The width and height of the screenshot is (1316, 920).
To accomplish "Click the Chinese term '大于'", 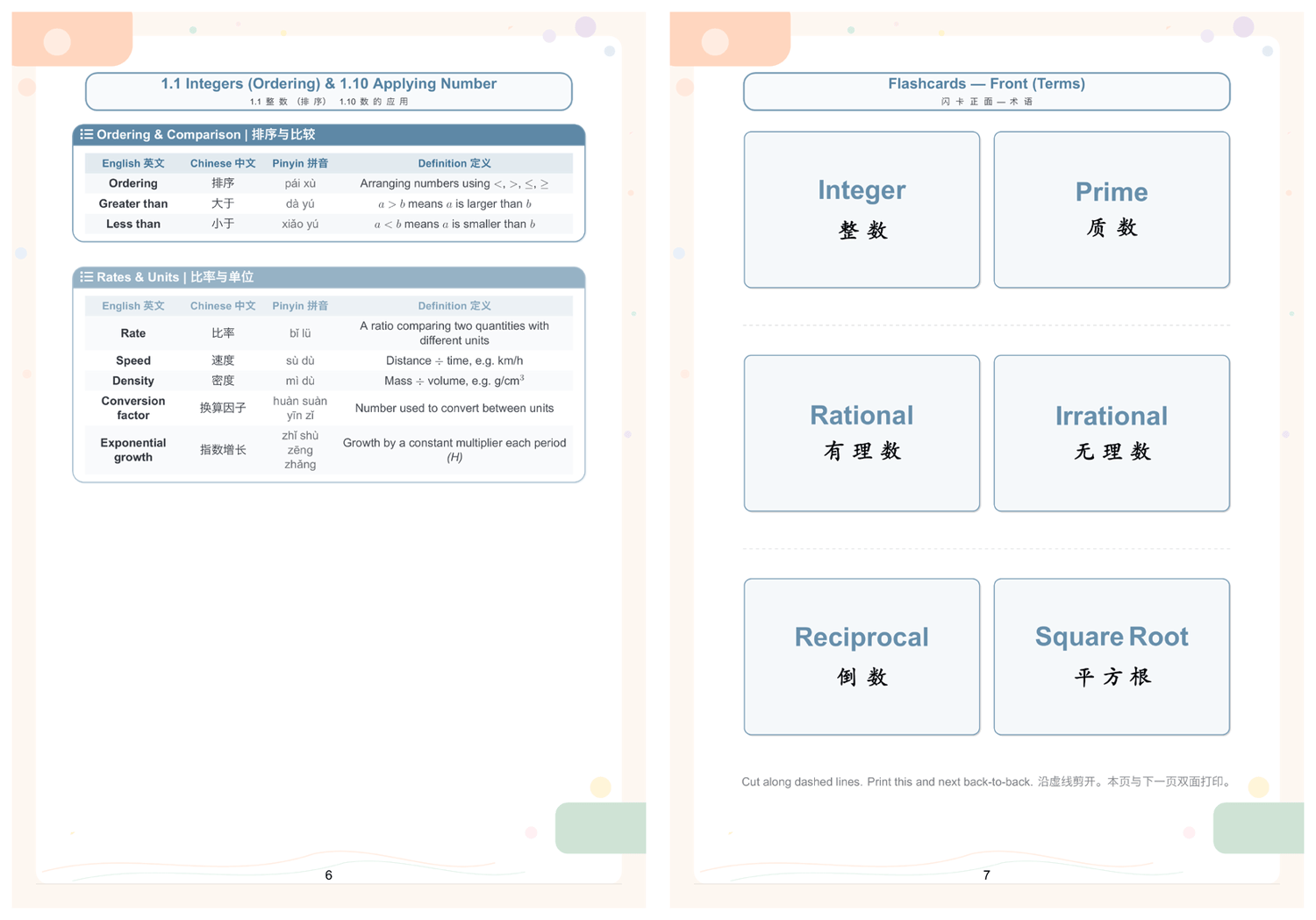I will click(223, 203).
